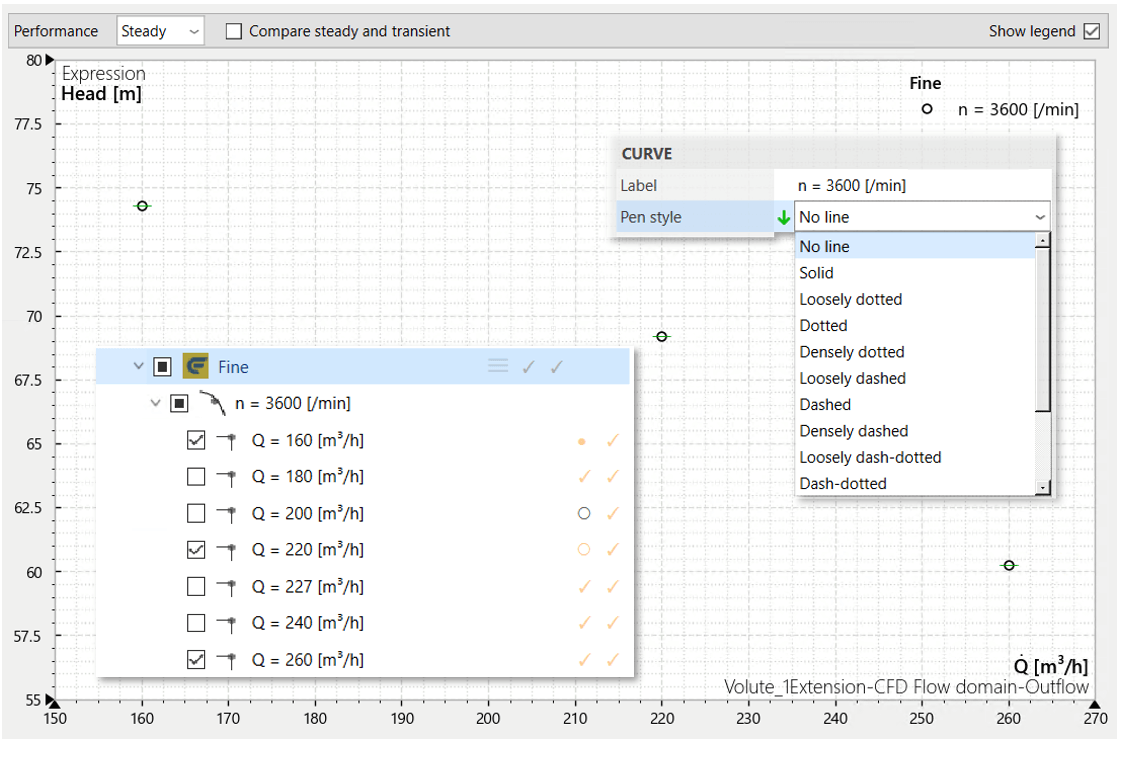Click the right triangle marker on the Q axis at 270
This screenshot has width=1122, height=774.
[x=1094, y=704]
